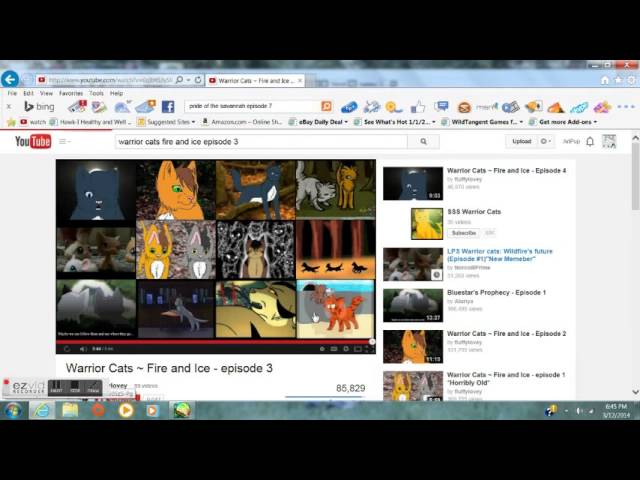Screen dimensions: 640x480
Task: Open Windows Media Player on the taskbar
Action: pos(126,410)
